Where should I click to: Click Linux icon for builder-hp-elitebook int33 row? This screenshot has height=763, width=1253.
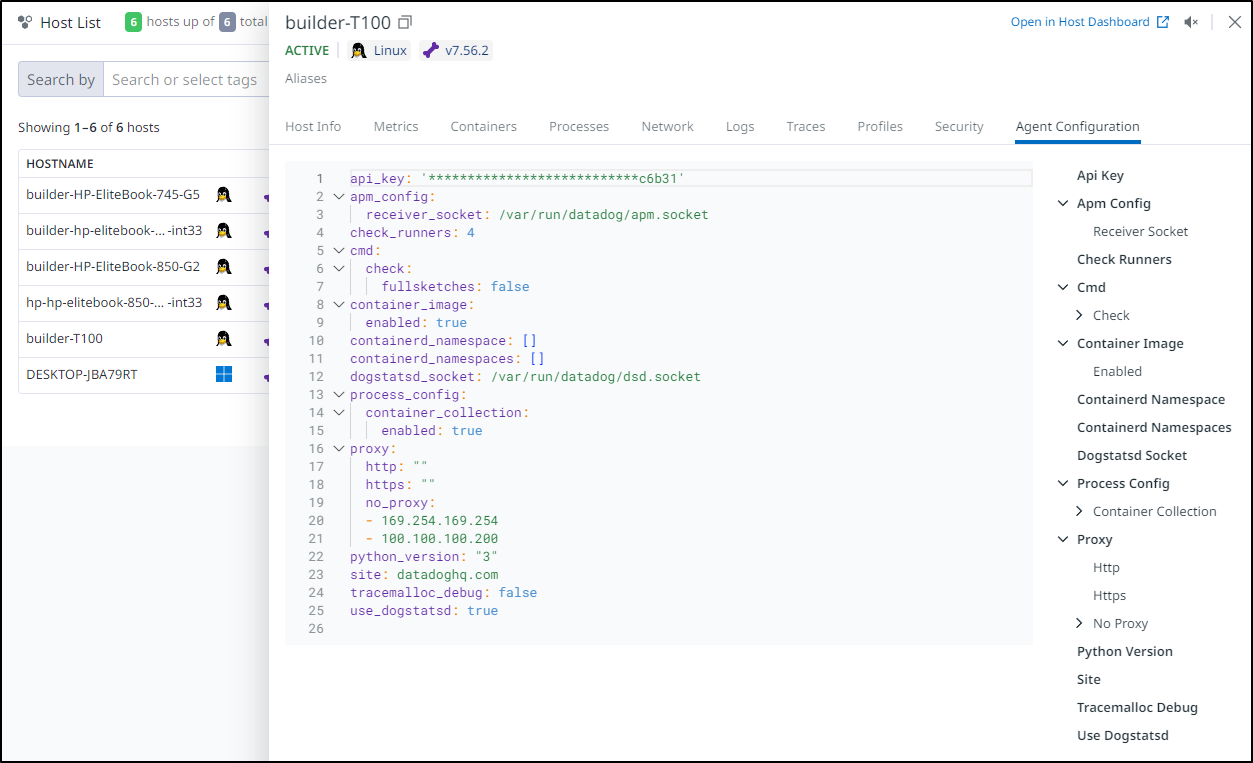tap(224, 231)
